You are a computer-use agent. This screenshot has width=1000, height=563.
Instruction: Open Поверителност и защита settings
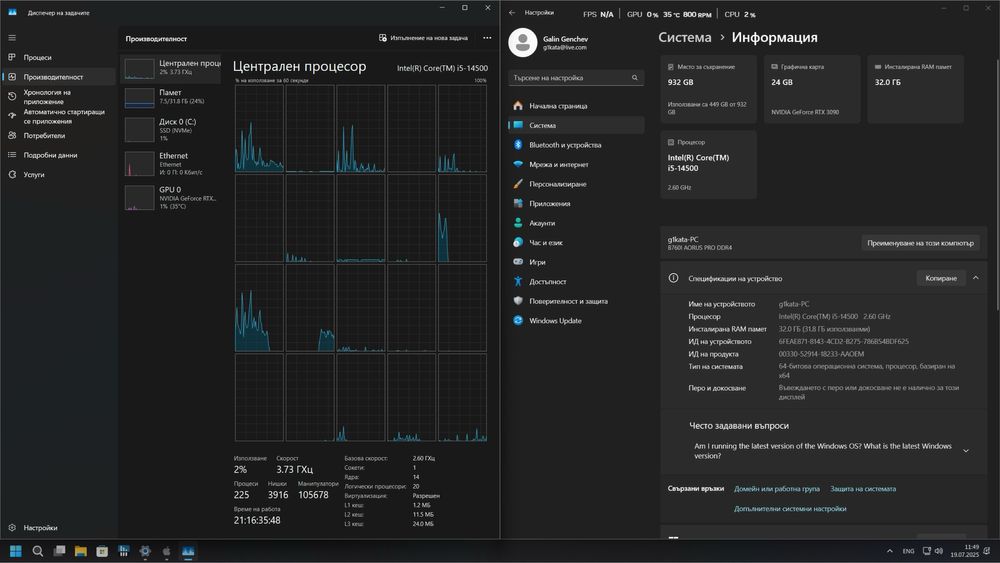pyautogui.click(x=576, y=302)
